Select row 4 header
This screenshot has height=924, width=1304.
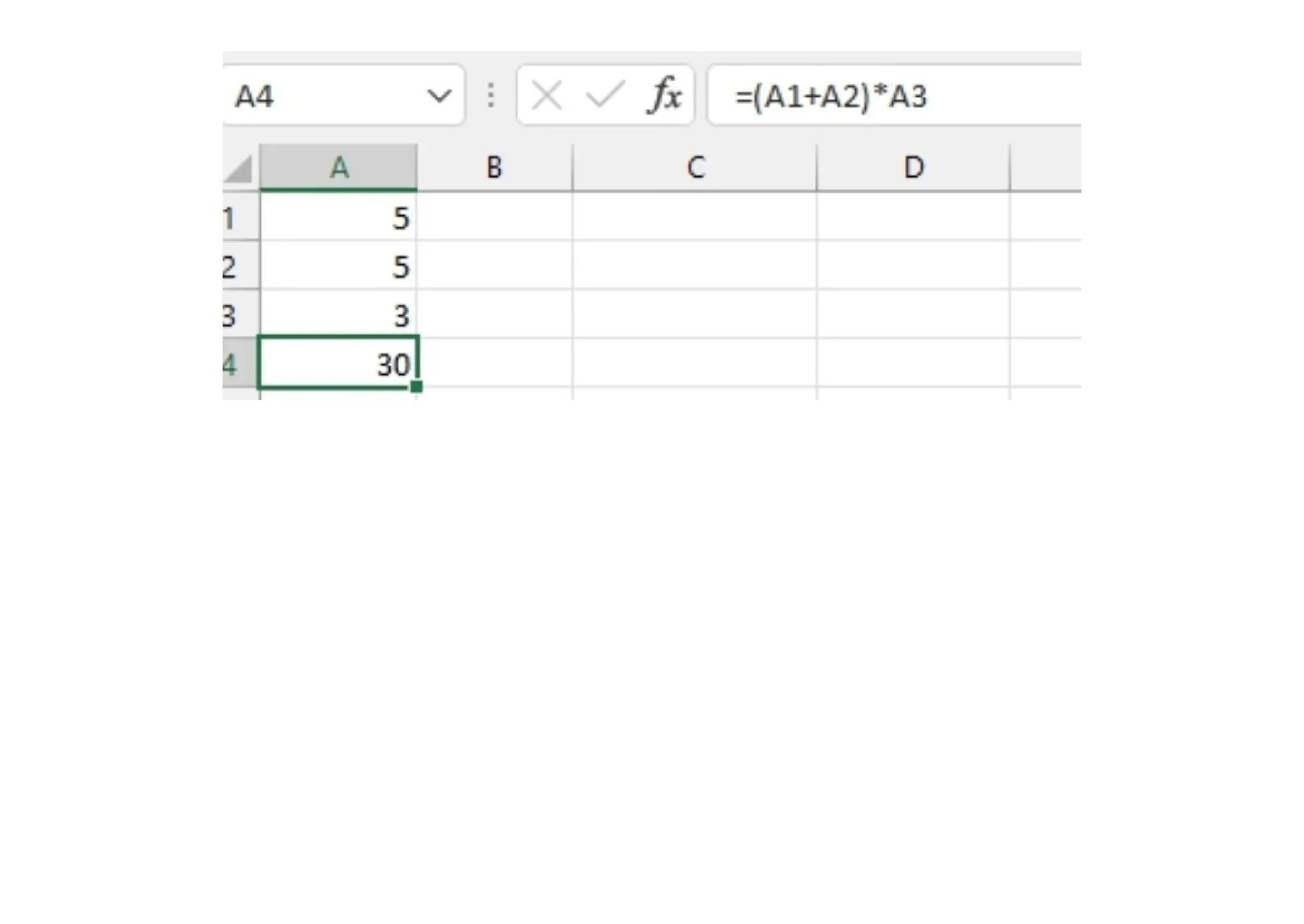coord(241,363)
